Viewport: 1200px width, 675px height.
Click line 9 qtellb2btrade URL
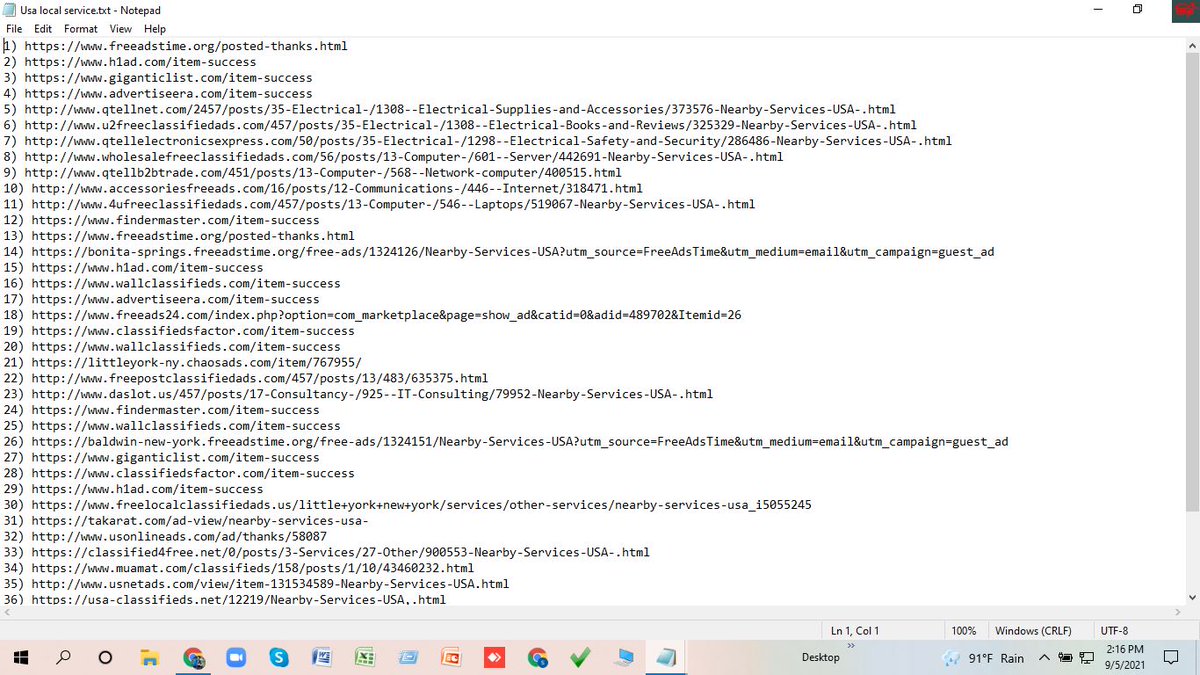click(323, 173)
